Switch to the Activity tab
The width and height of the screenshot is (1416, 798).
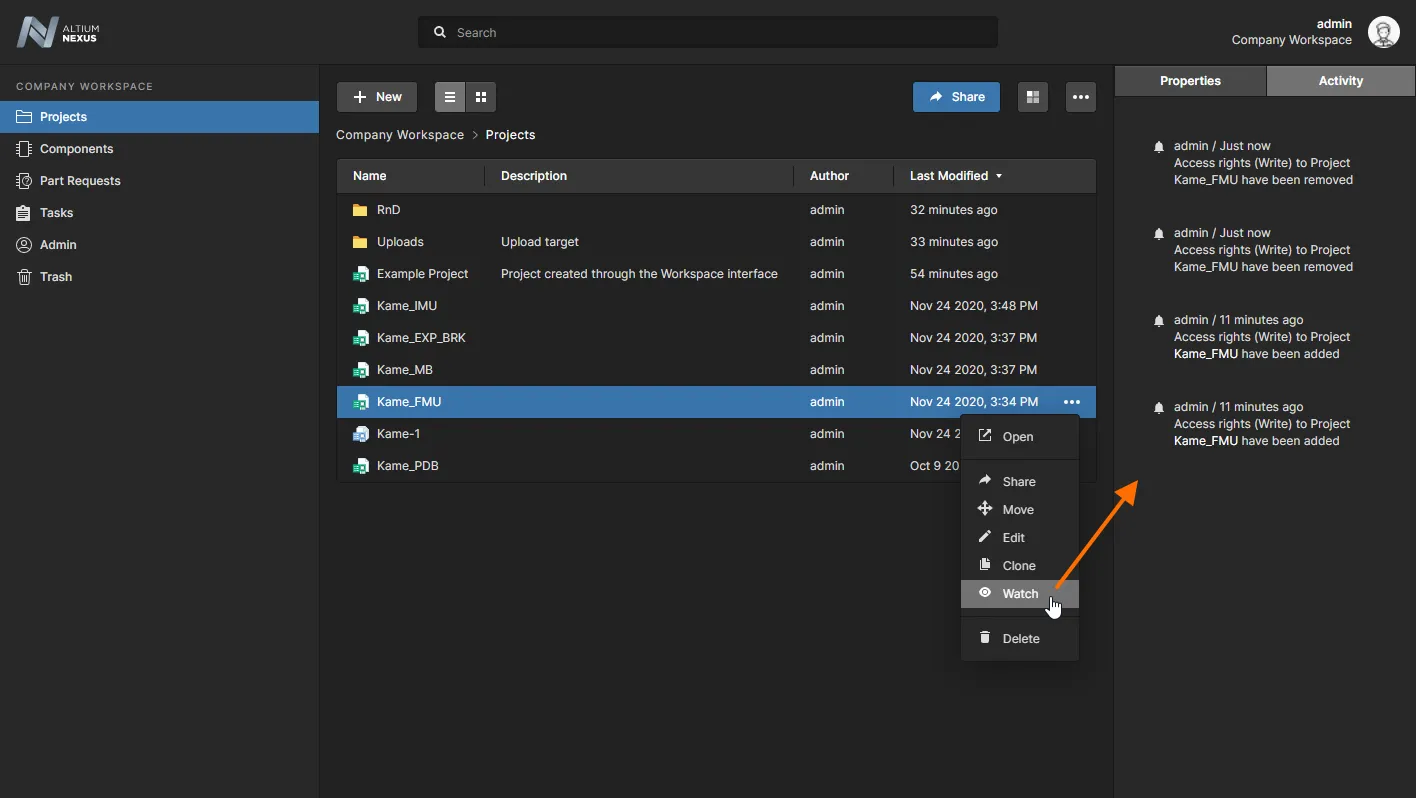(1341, 81)
